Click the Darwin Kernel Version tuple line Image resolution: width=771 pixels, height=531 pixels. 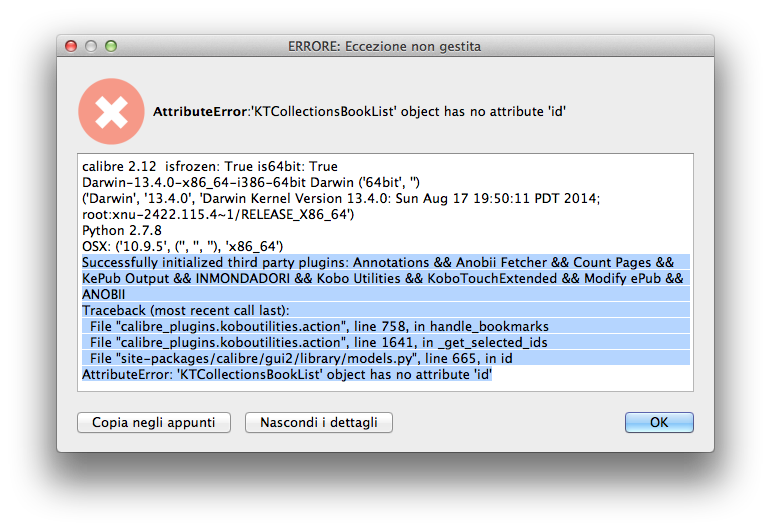click(340, 199)
